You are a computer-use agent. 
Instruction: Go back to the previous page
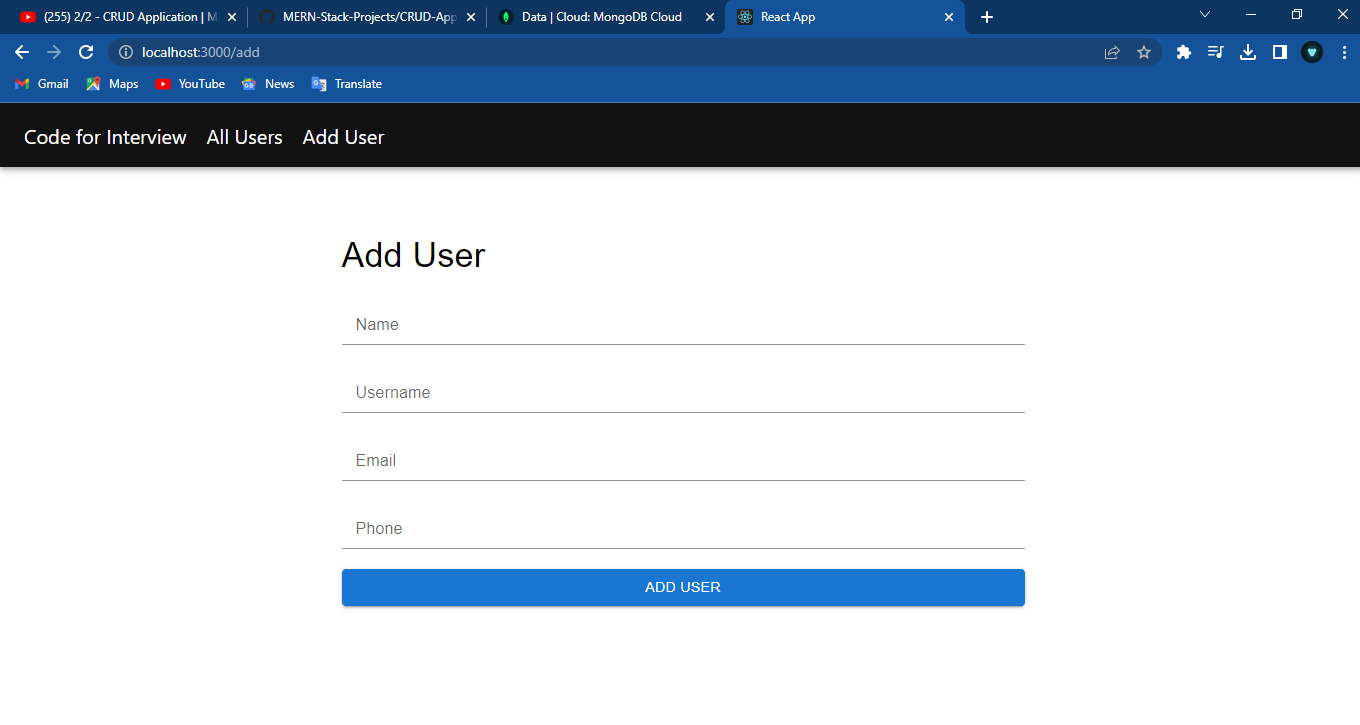[22, 52]
